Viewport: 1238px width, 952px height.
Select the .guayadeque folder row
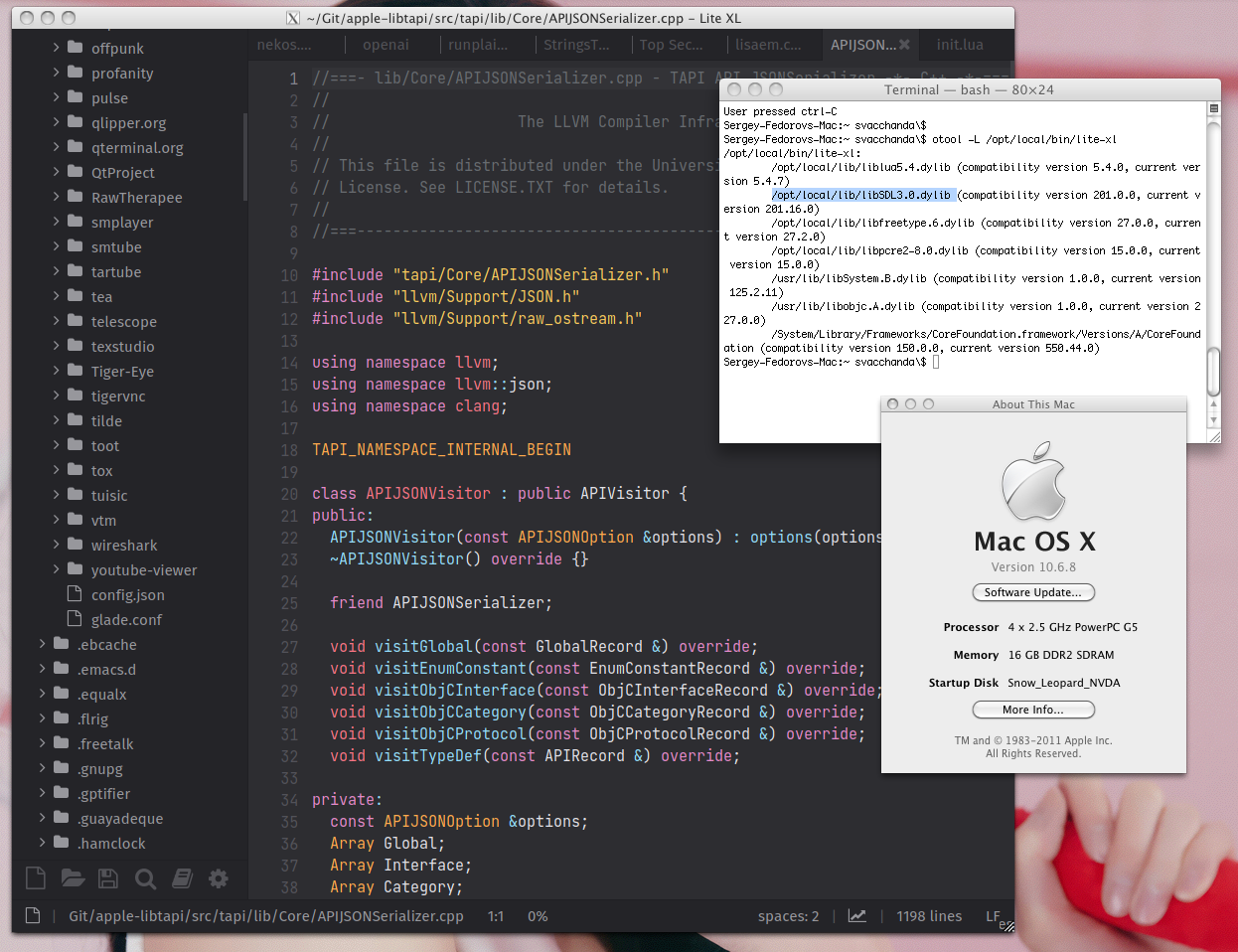click(129, 818)
